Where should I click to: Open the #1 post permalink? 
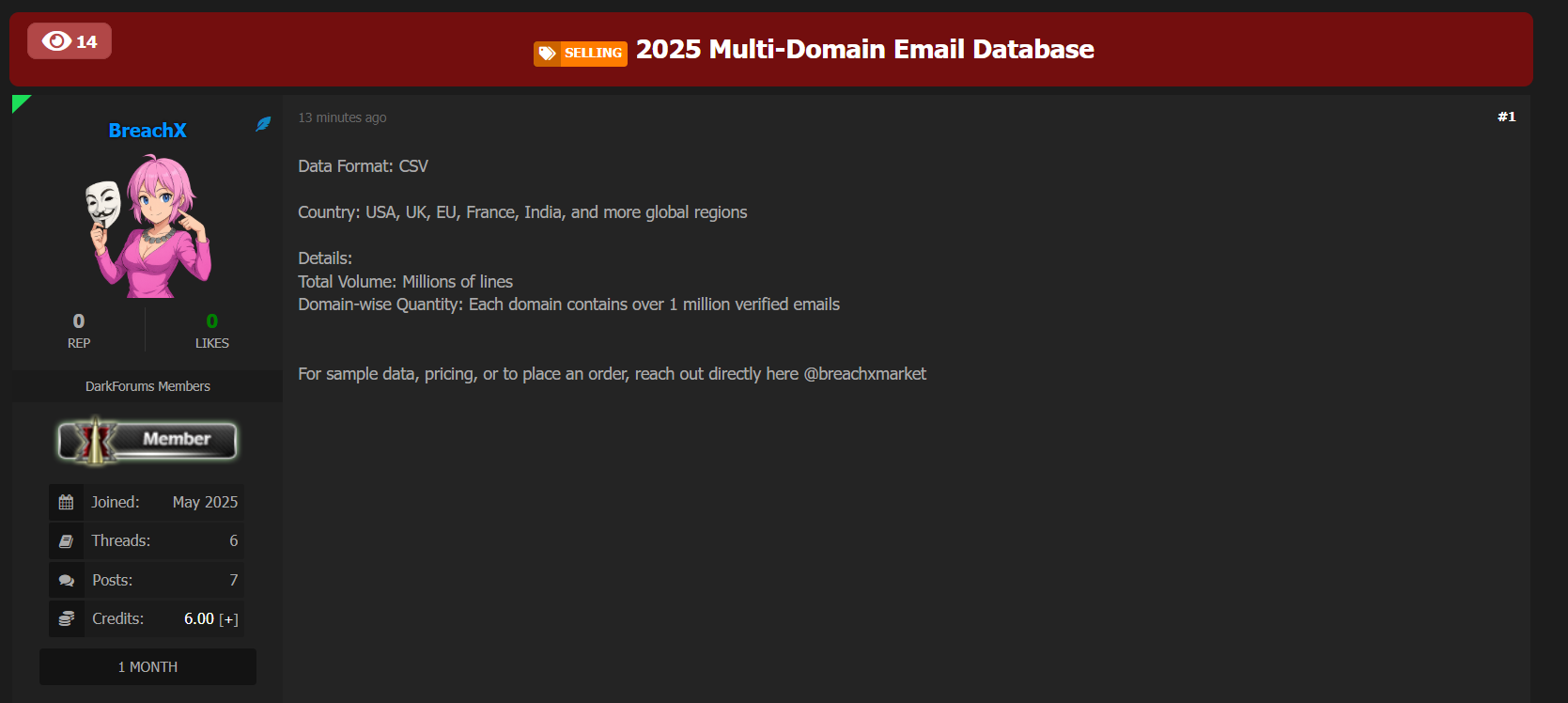pos(1506,117)
